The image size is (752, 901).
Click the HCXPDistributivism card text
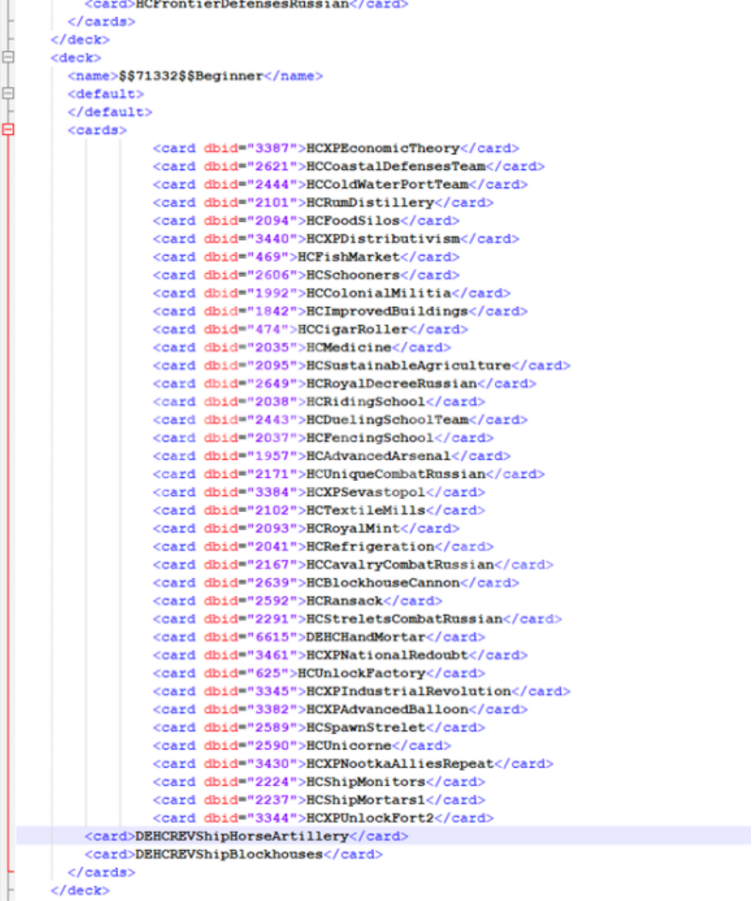tap(383, 239)
